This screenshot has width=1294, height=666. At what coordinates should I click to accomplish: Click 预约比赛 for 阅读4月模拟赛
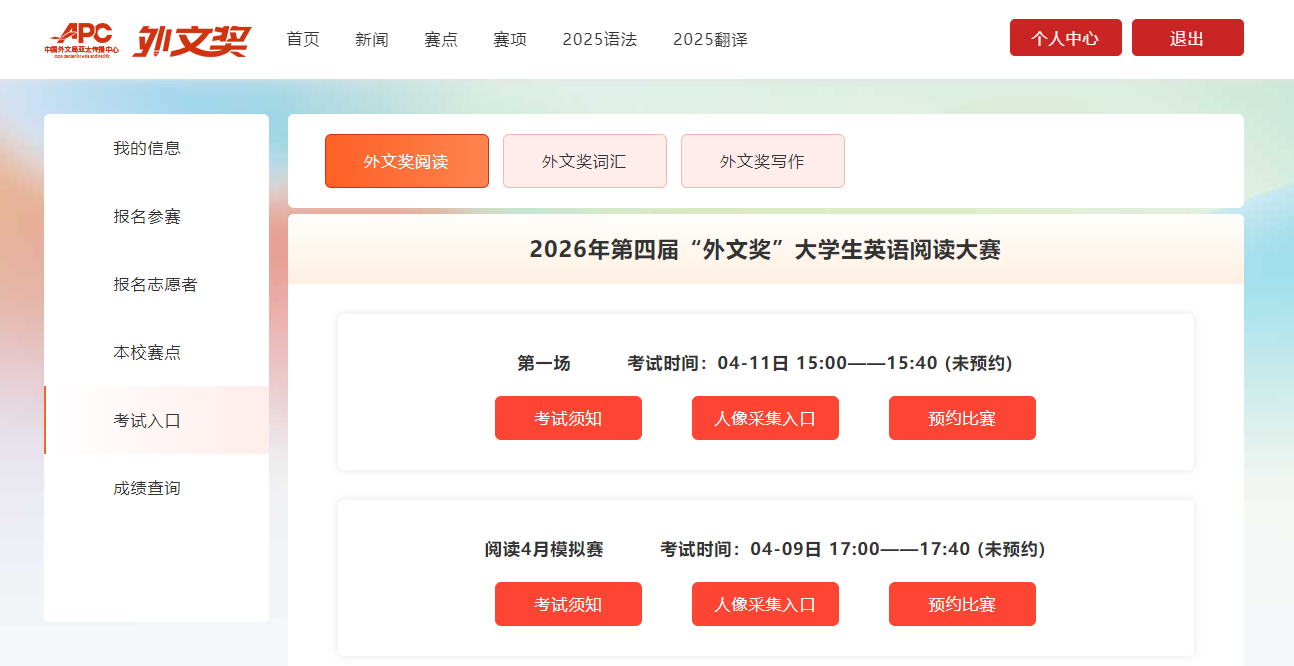click(962, 604)
